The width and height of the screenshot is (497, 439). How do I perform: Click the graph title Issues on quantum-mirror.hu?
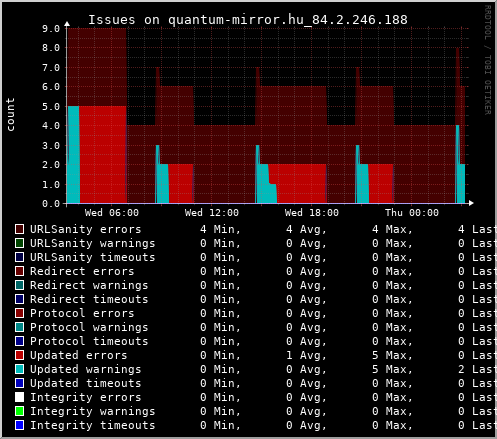(248, 20)
